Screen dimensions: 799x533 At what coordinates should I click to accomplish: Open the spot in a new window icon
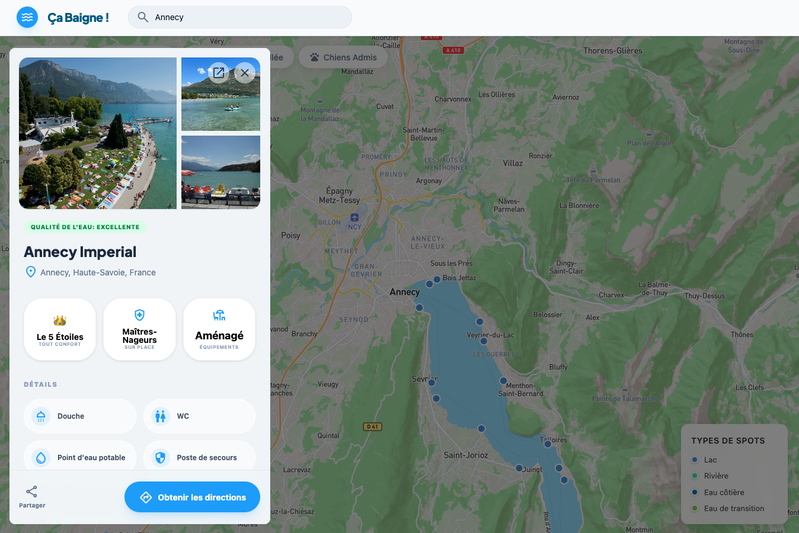[219, 73]
